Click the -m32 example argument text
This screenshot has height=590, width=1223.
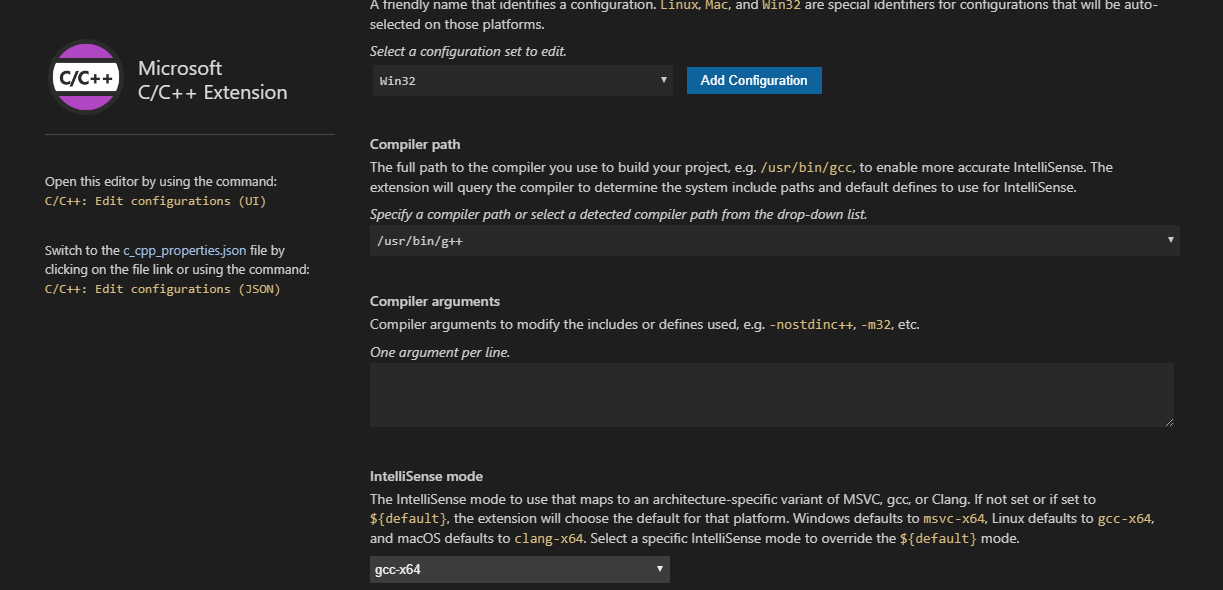(877, 325)
